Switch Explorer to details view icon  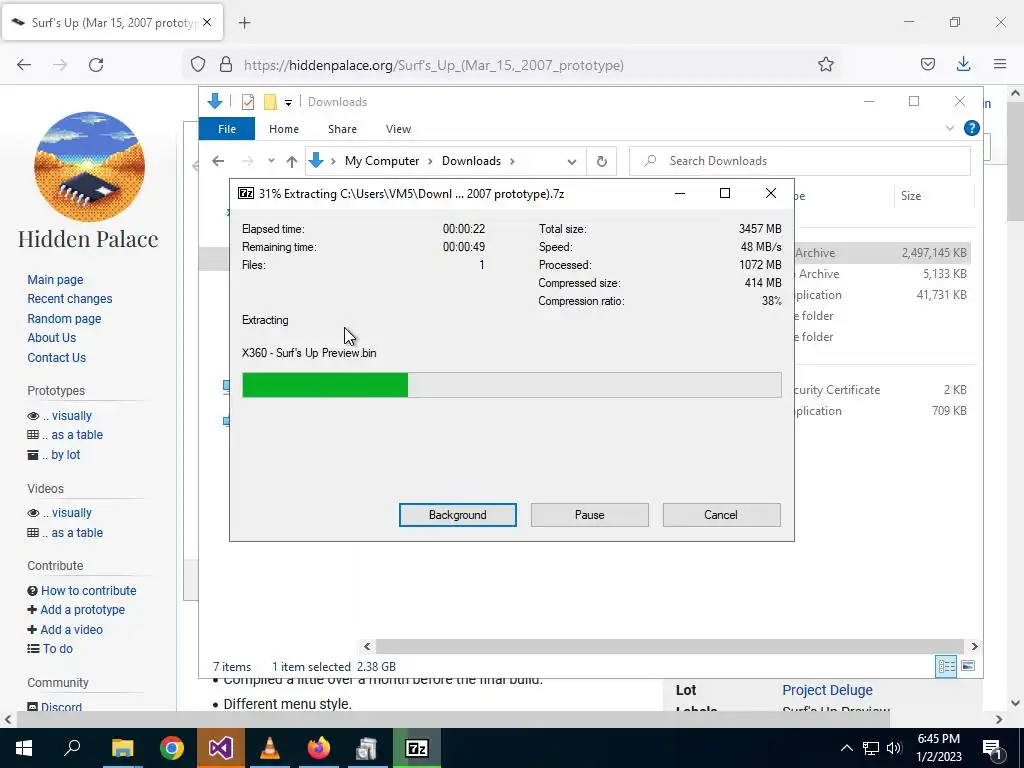(946, 666)
